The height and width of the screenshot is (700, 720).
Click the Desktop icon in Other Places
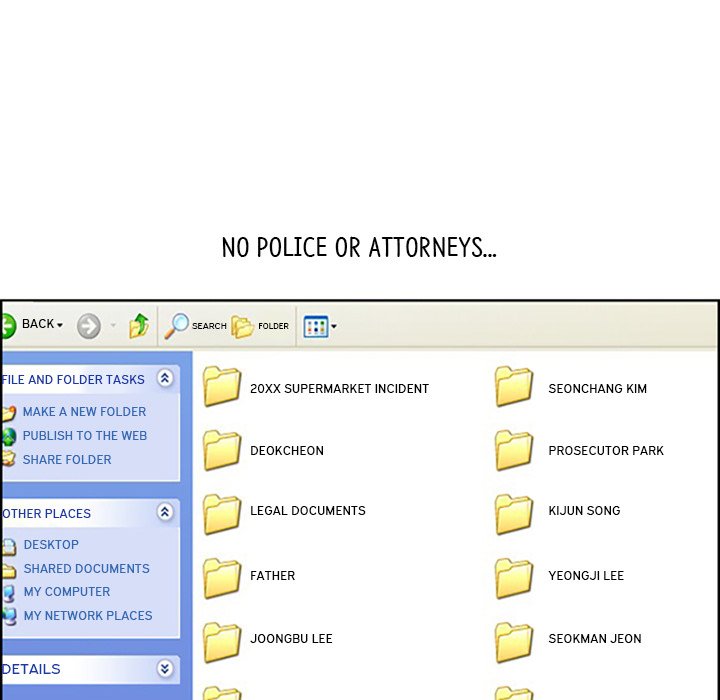(x=9, y=546)
